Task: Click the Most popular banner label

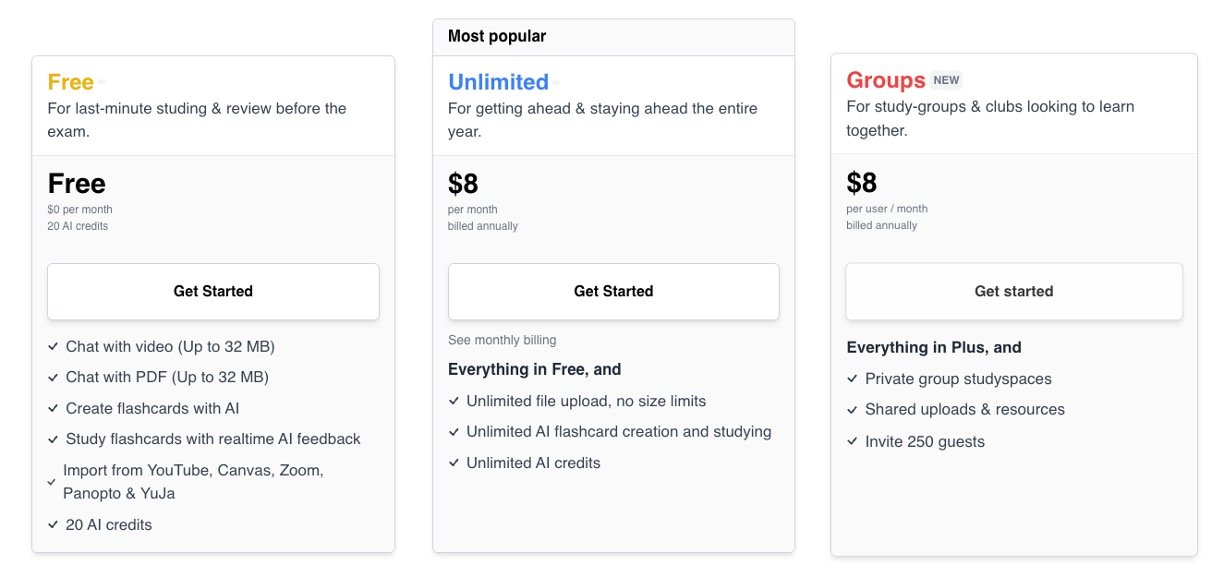Action: (x=497, y=37)
